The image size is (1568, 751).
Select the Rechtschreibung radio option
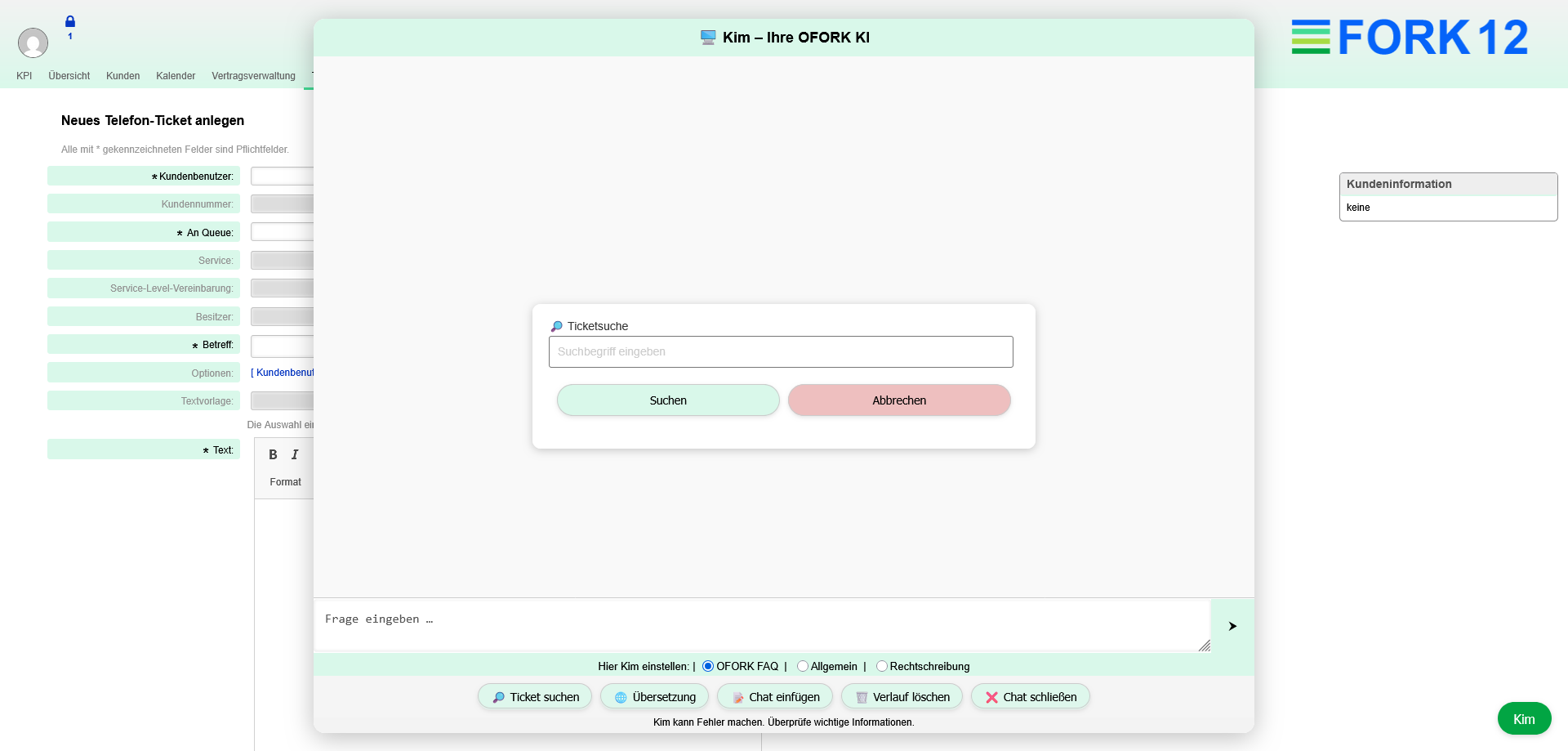click(882, 667)
